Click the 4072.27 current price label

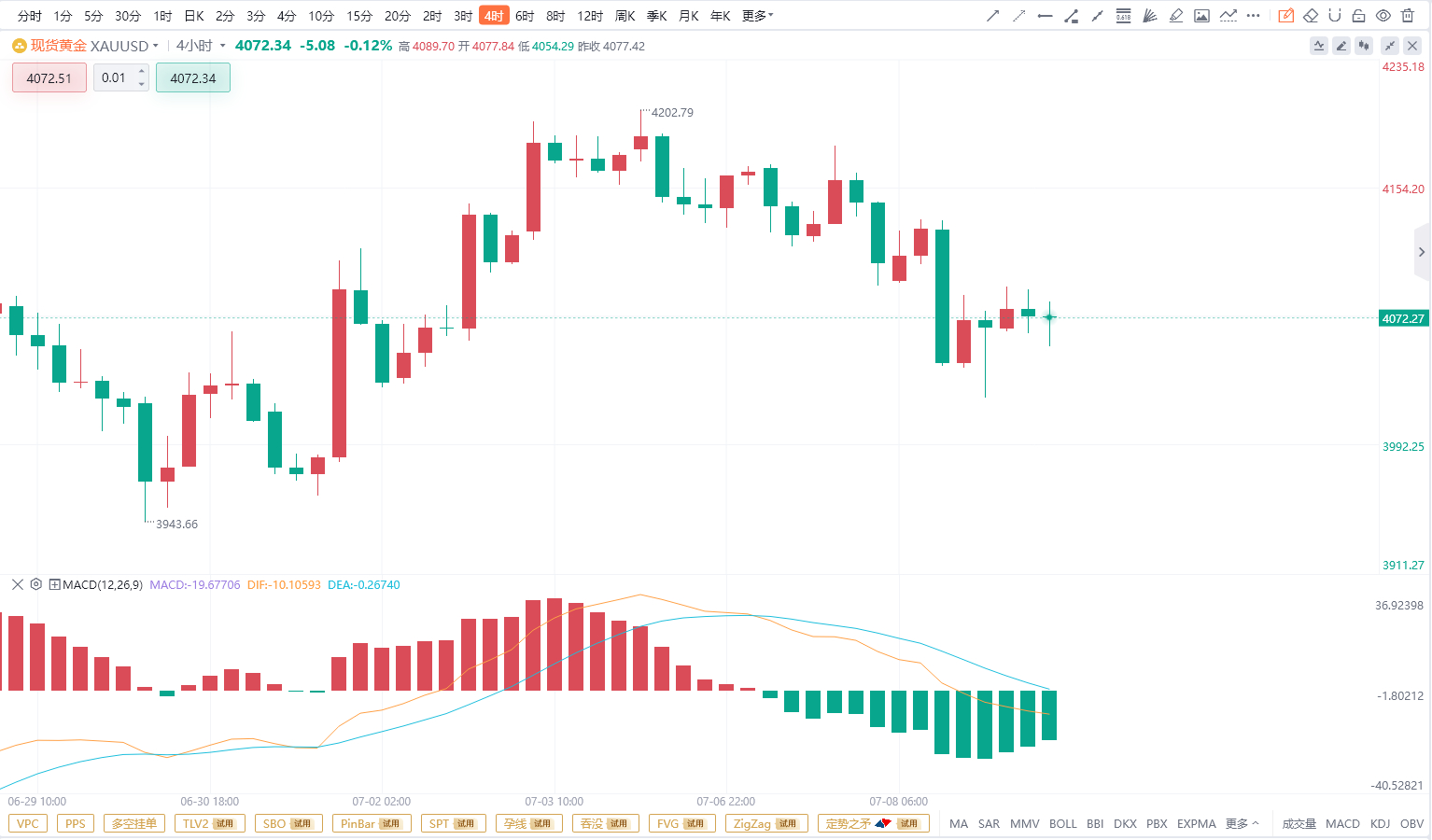point(1403,318)
